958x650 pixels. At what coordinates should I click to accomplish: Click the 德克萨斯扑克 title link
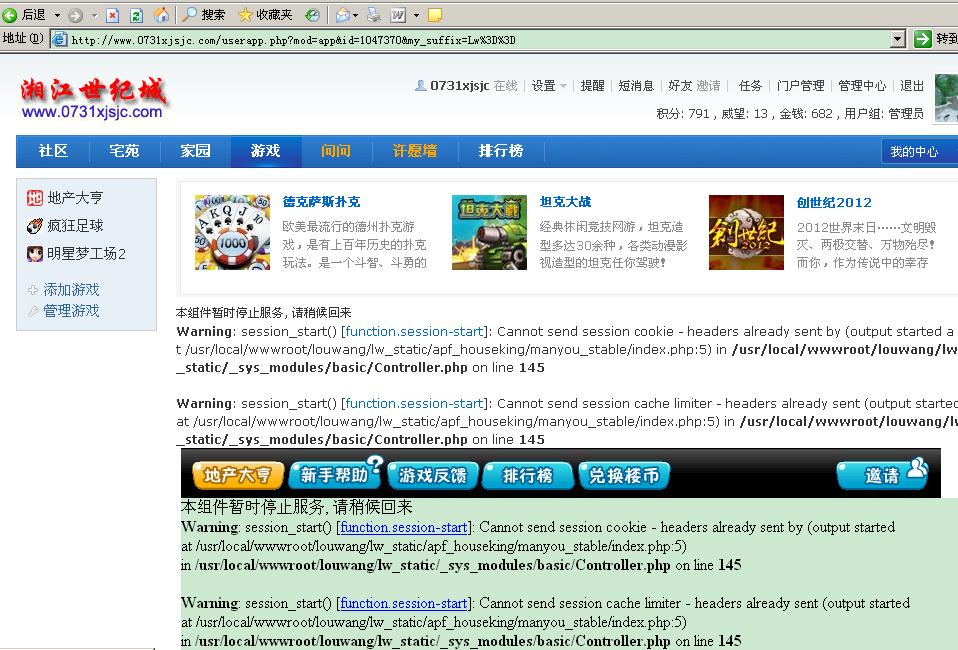321,202
